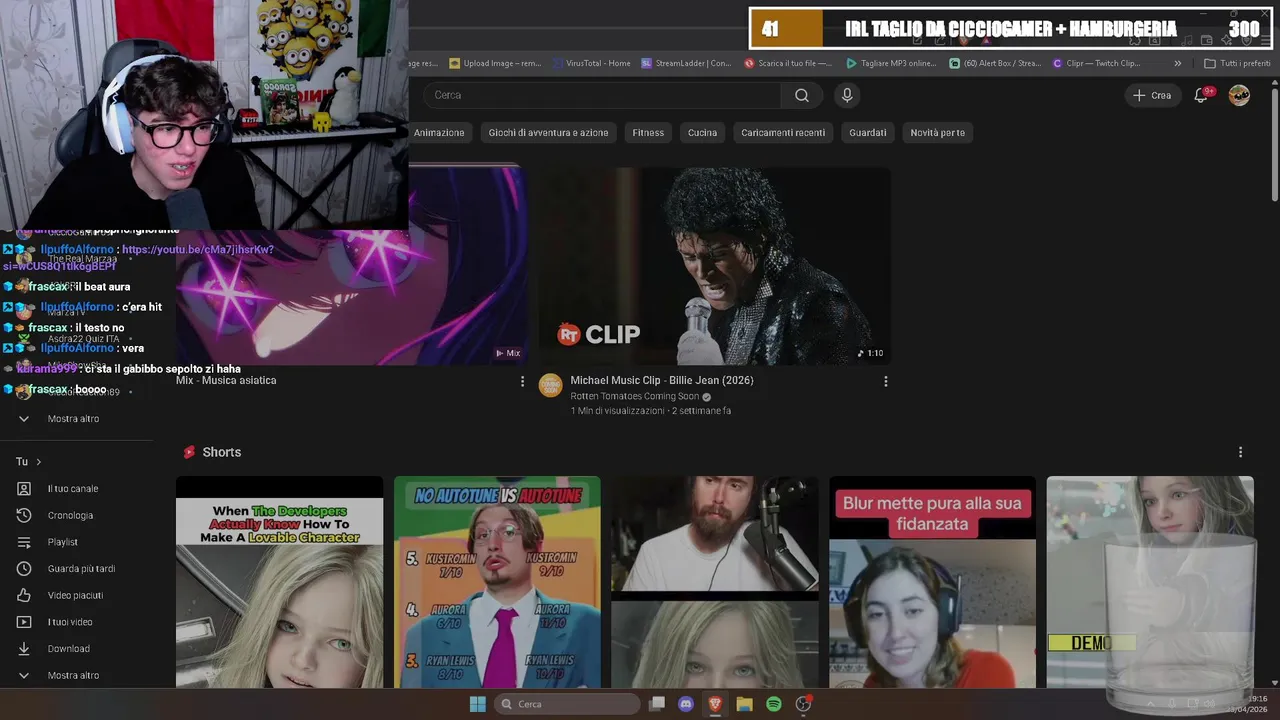The width and height of the screenshot is (1280, 720).
Task: Select the Giochi di avventura e azione chip
Action: pyautogui.click(x=548, y=132)
